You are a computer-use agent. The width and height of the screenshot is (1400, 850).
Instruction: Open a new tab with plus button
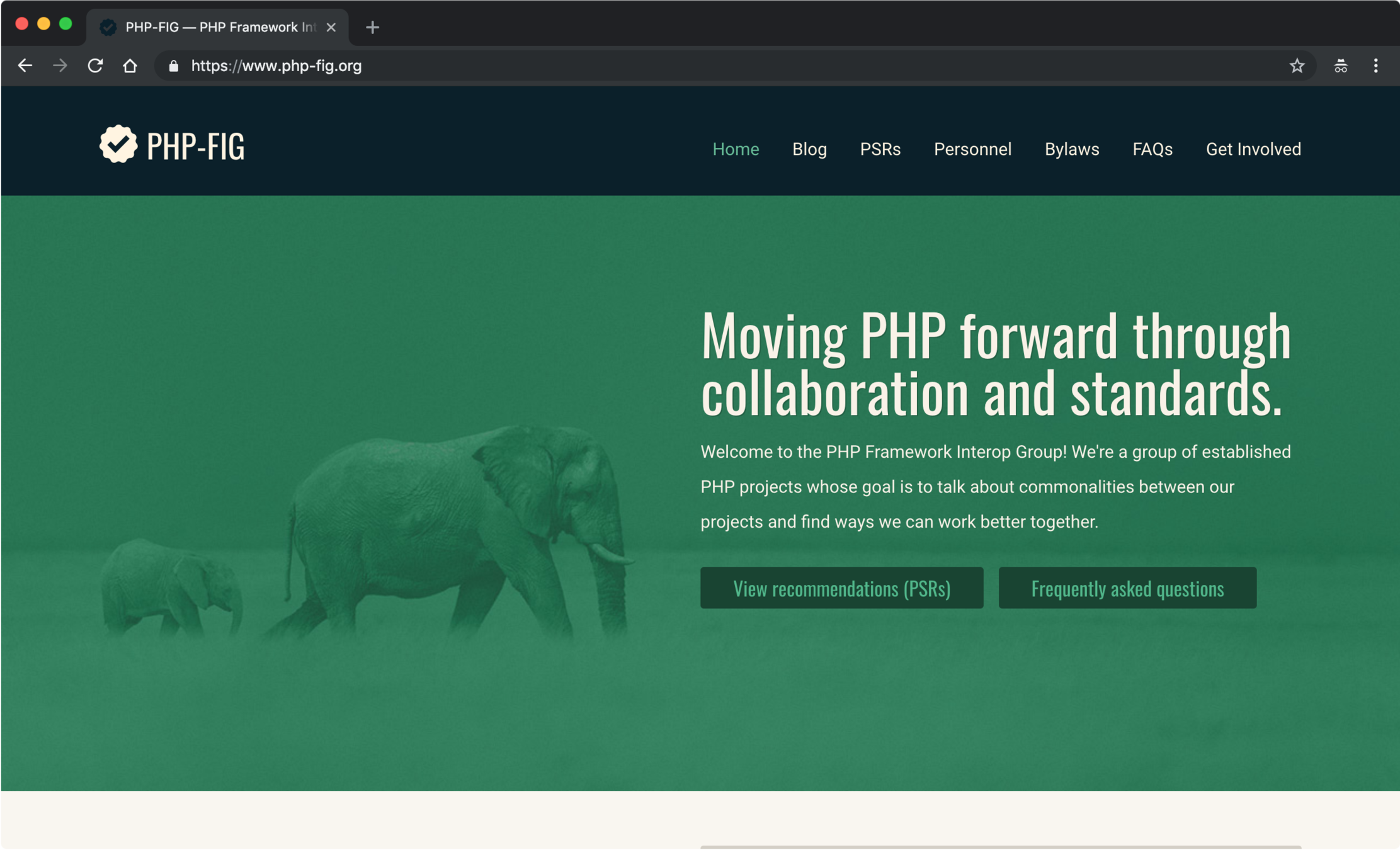[x=372, y=28]
